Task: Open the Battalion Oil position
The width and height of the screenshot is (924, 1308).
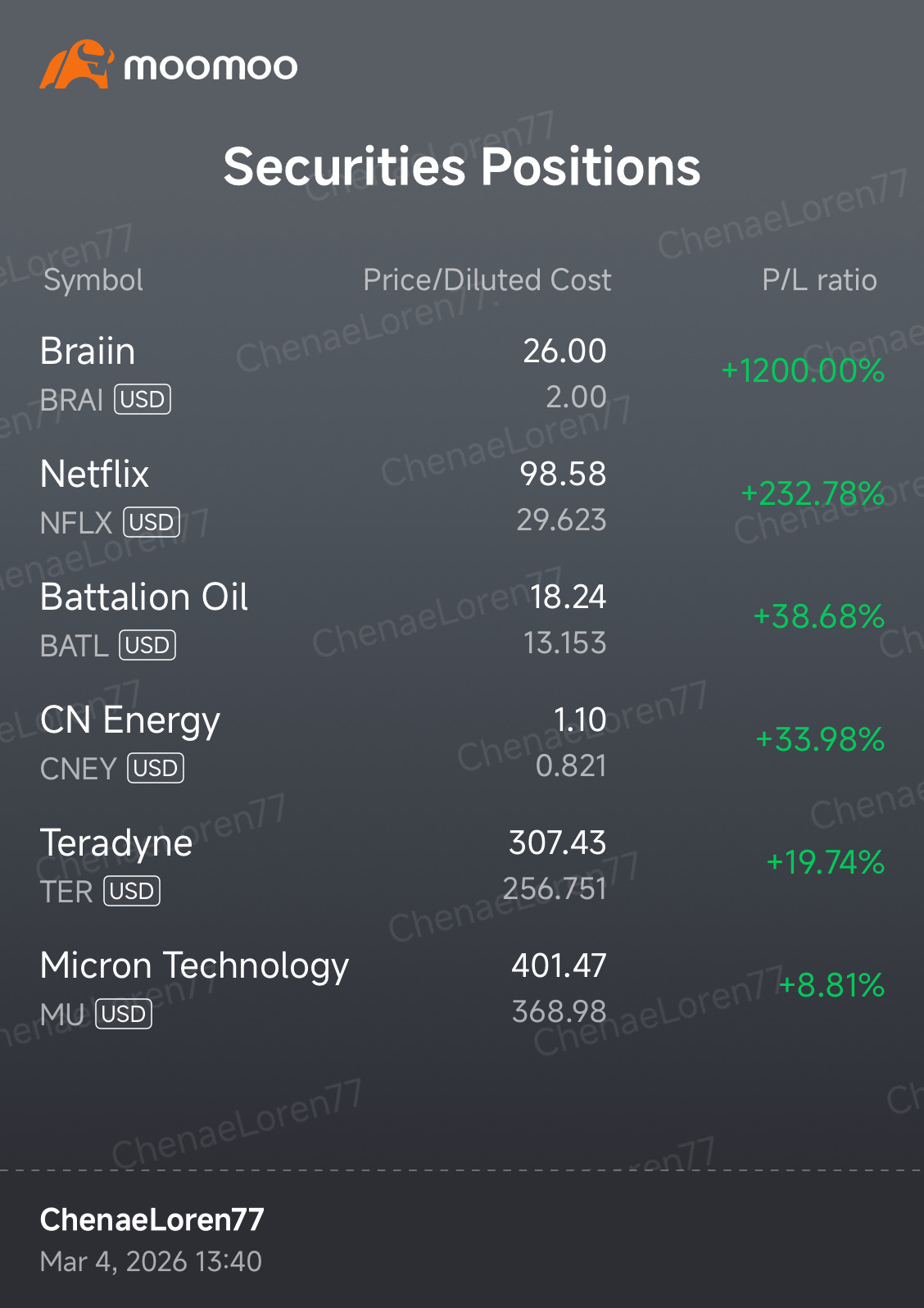Action: 462,620
